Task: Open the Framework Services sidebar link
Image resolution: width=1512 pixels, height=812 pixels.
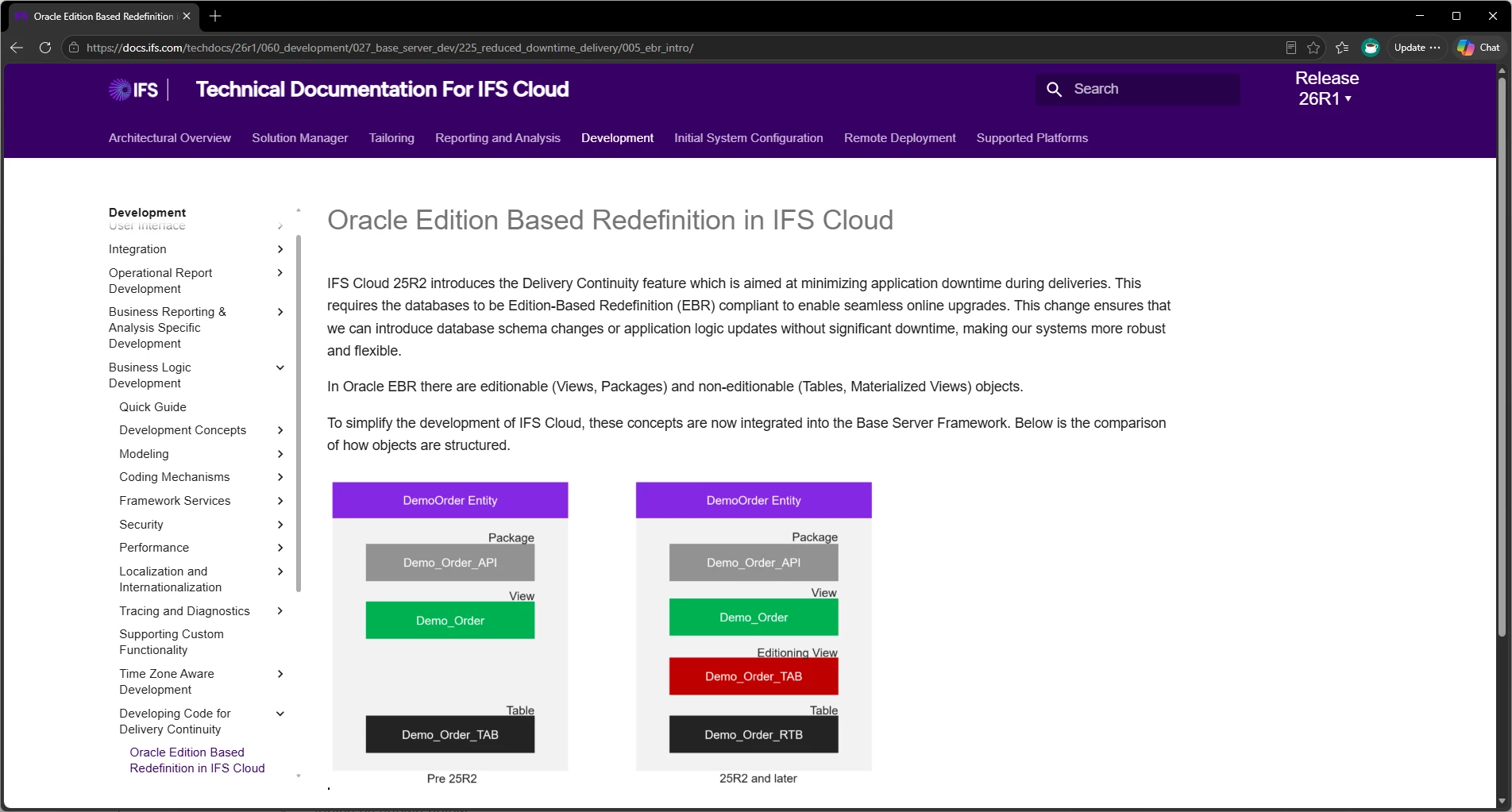Action: pos(175,501)
